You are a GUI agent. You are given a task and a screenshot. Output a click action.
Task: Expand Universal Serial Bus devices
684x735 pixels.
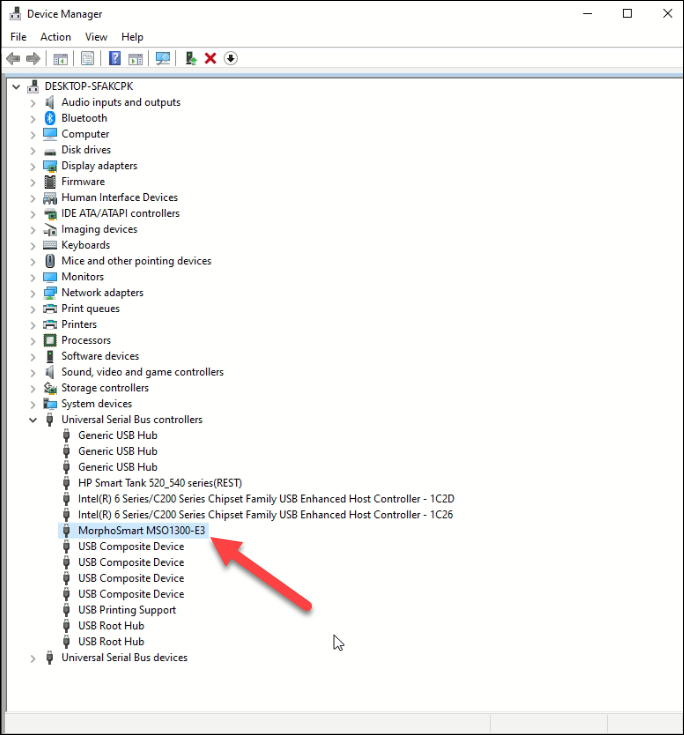[33, 658]
